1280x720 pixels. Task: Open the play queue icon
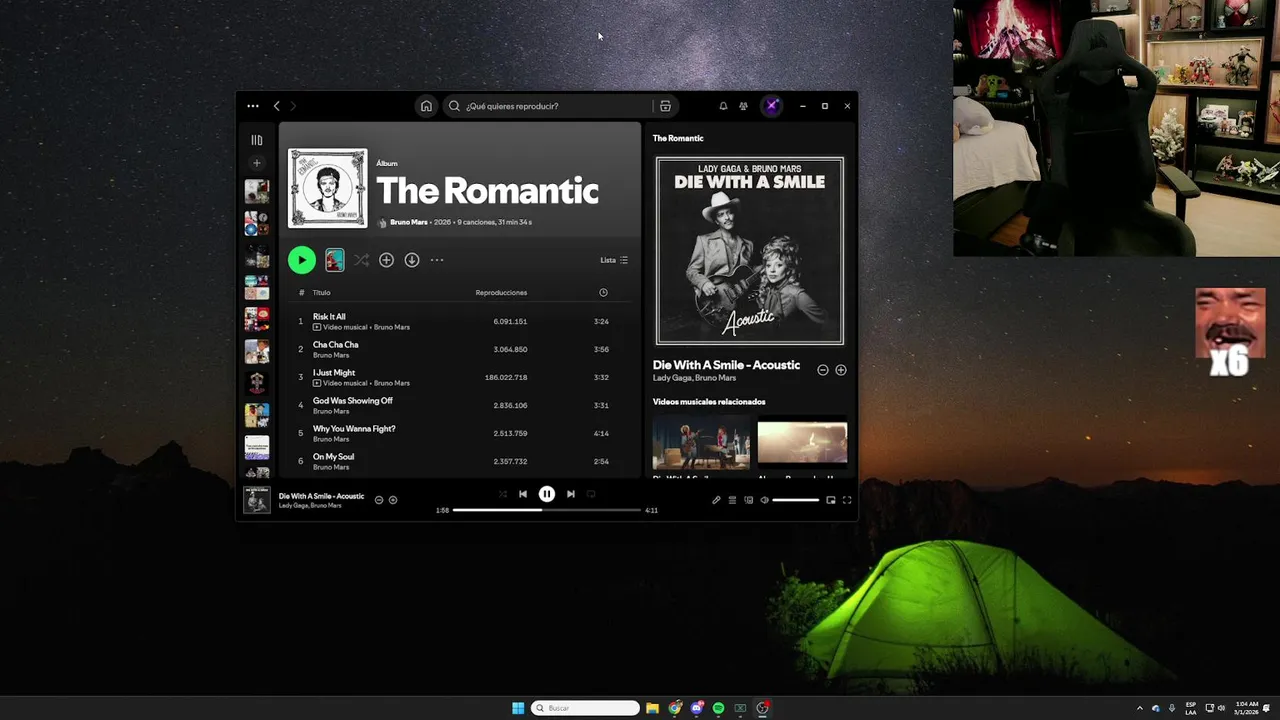coord(732,500)
